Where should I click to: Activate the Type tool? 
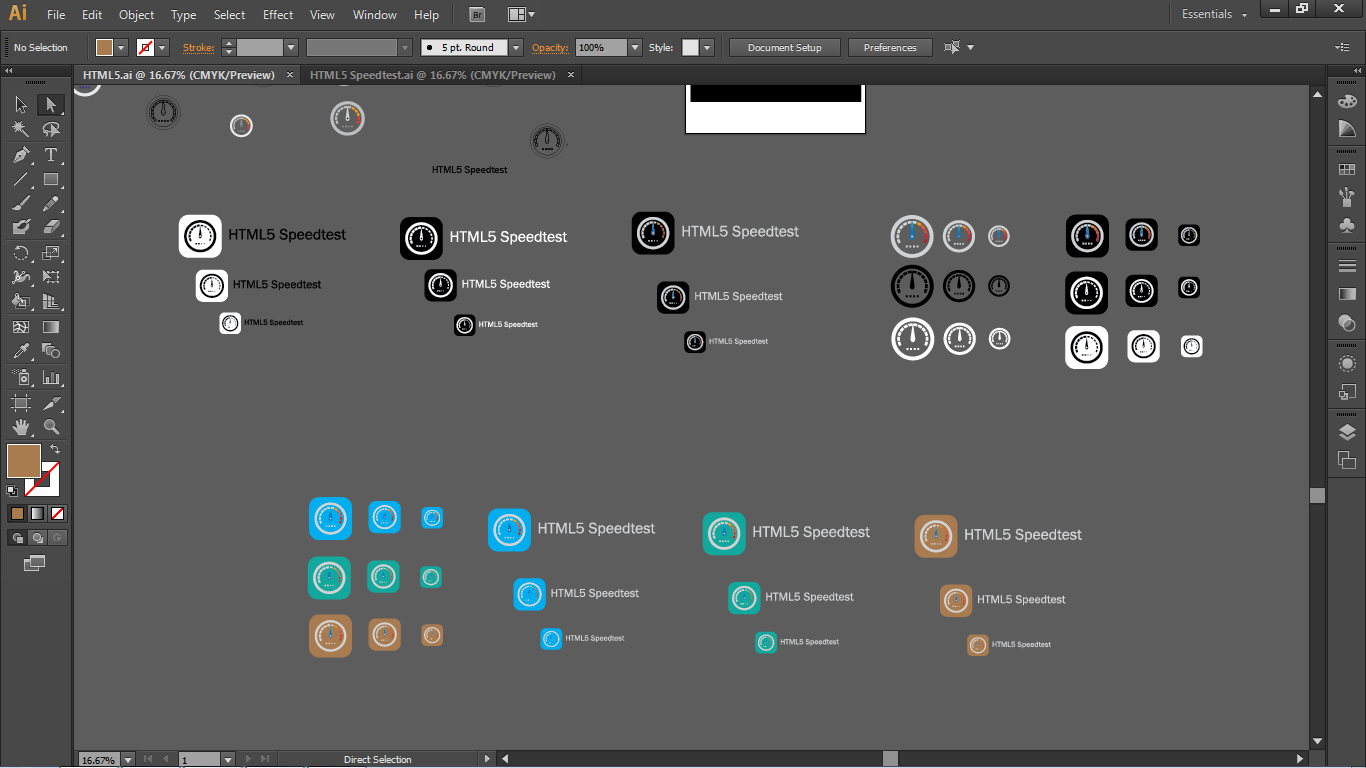(51, 155)
